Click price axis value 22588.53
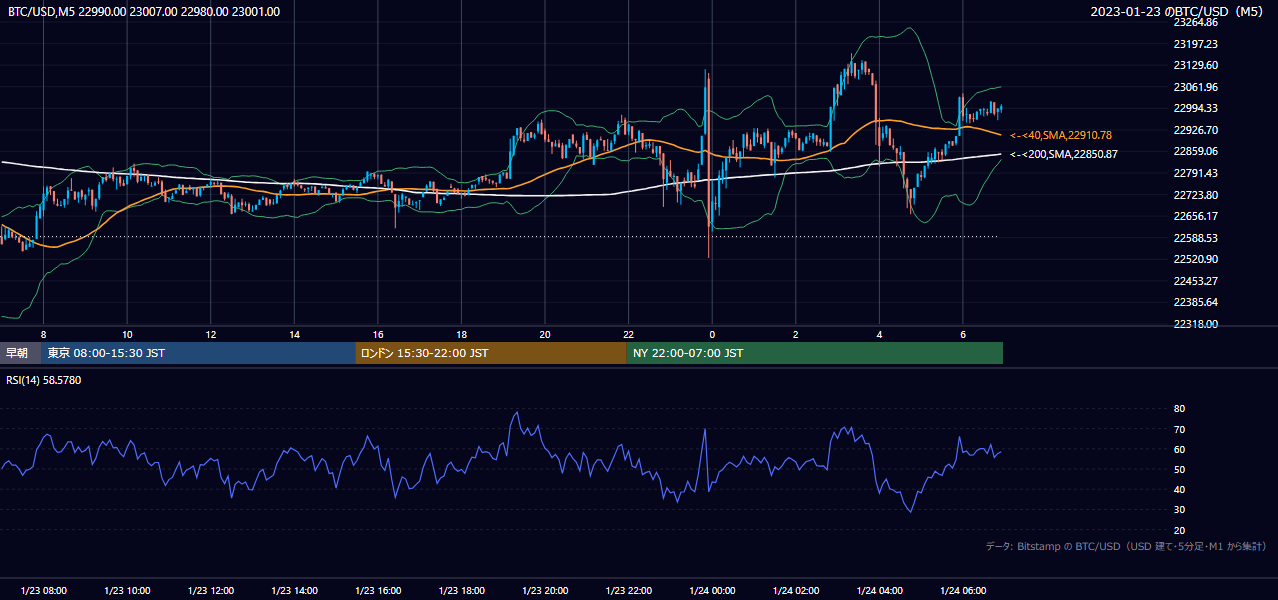 [x=1195, y=238]
